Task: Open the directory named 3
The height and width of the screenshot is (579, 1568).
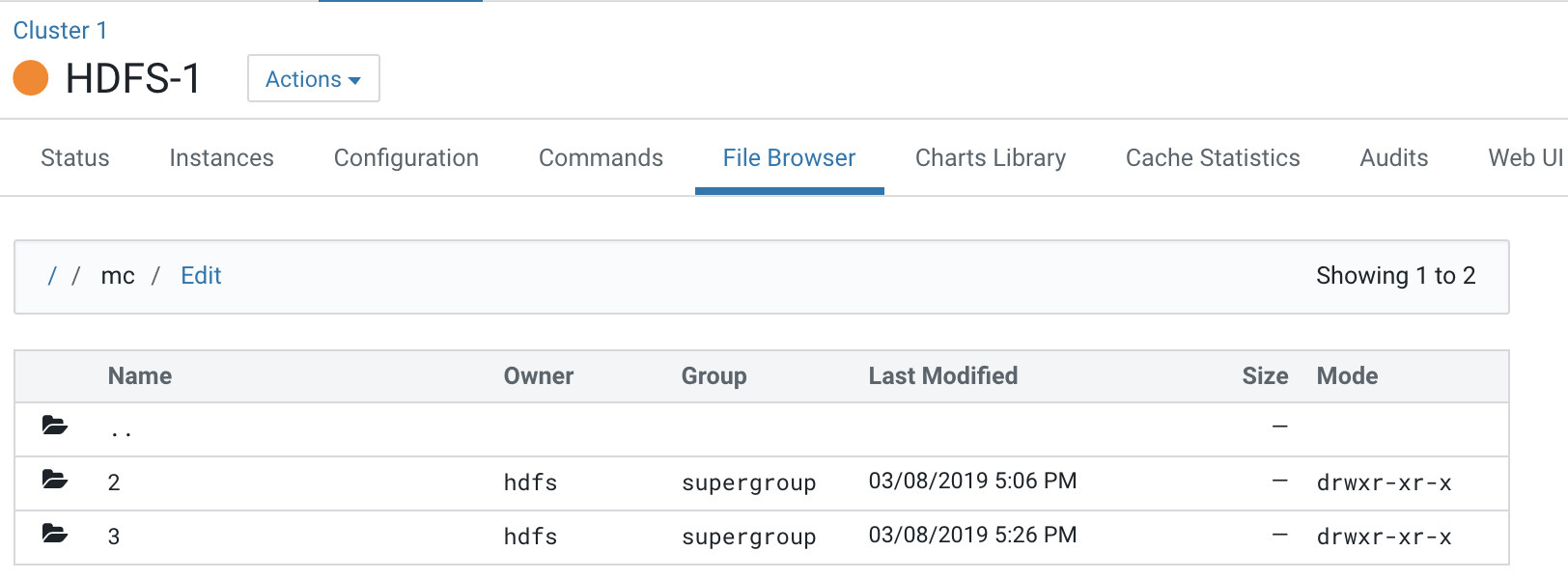Action: click(x=114, y=537)
